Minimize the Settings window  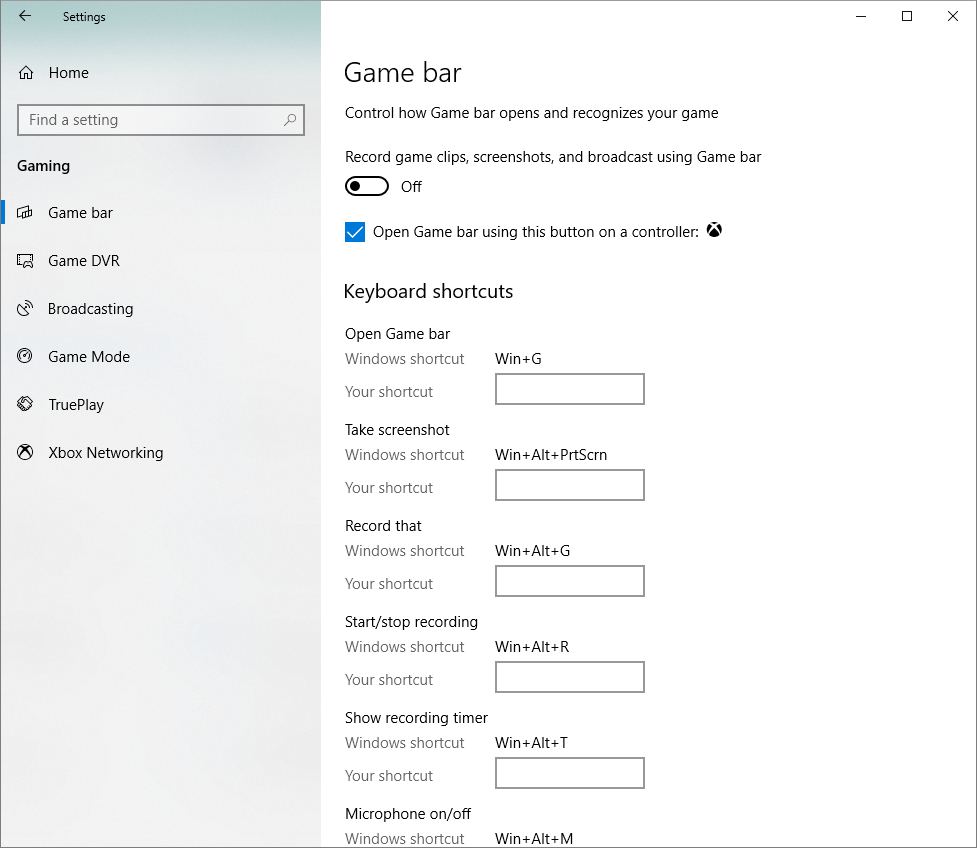pyautogui.click(x=861, y=16)
